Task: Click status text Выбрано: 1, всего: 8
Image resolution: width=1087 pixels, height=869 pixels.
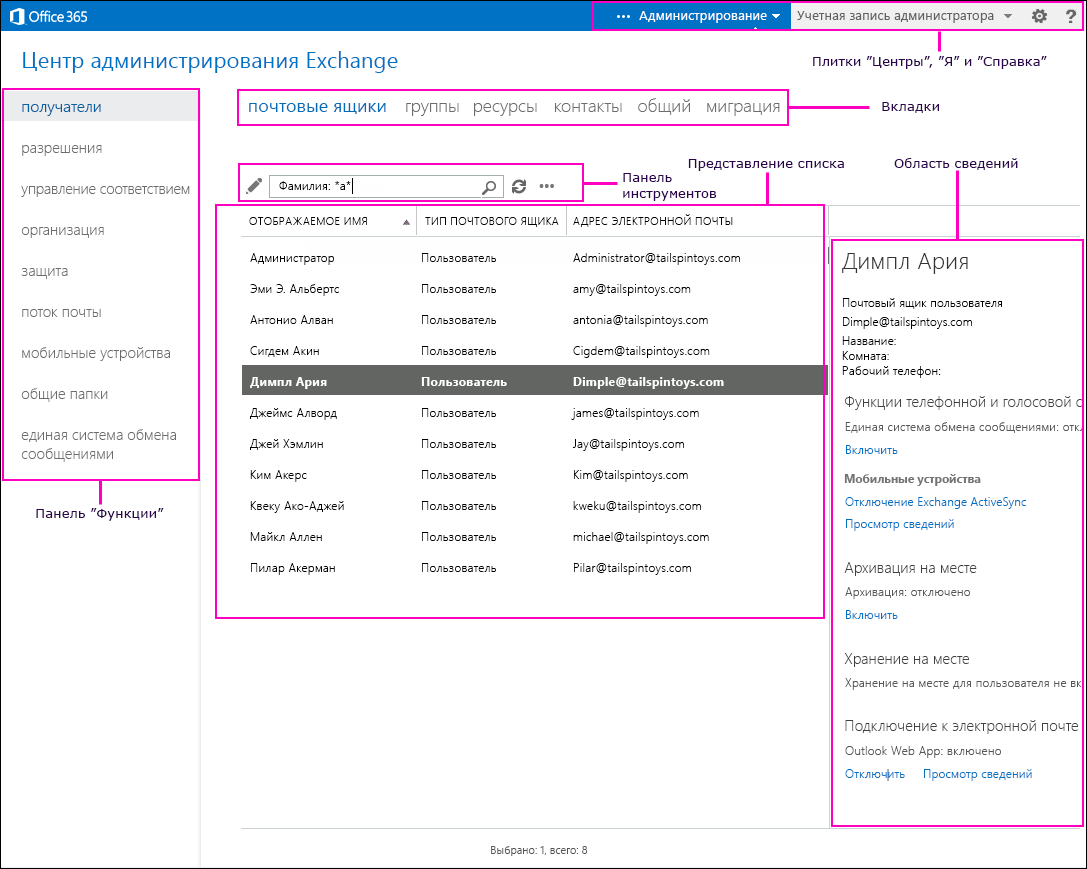Action: (x=538, y=850)
